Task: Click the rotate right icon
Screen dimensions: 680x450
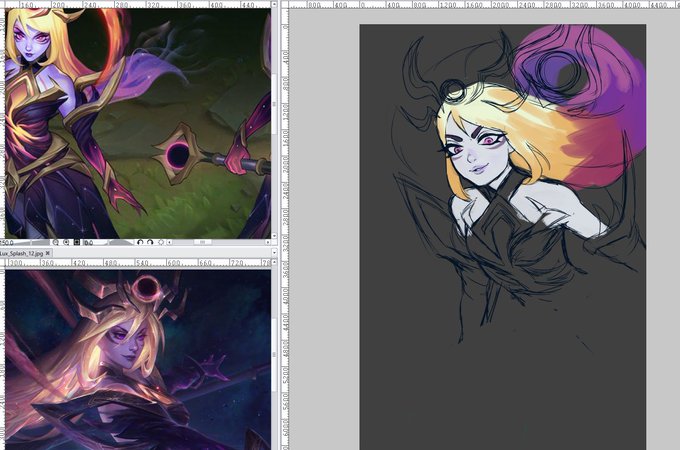Action: click(x=150, y=242)
